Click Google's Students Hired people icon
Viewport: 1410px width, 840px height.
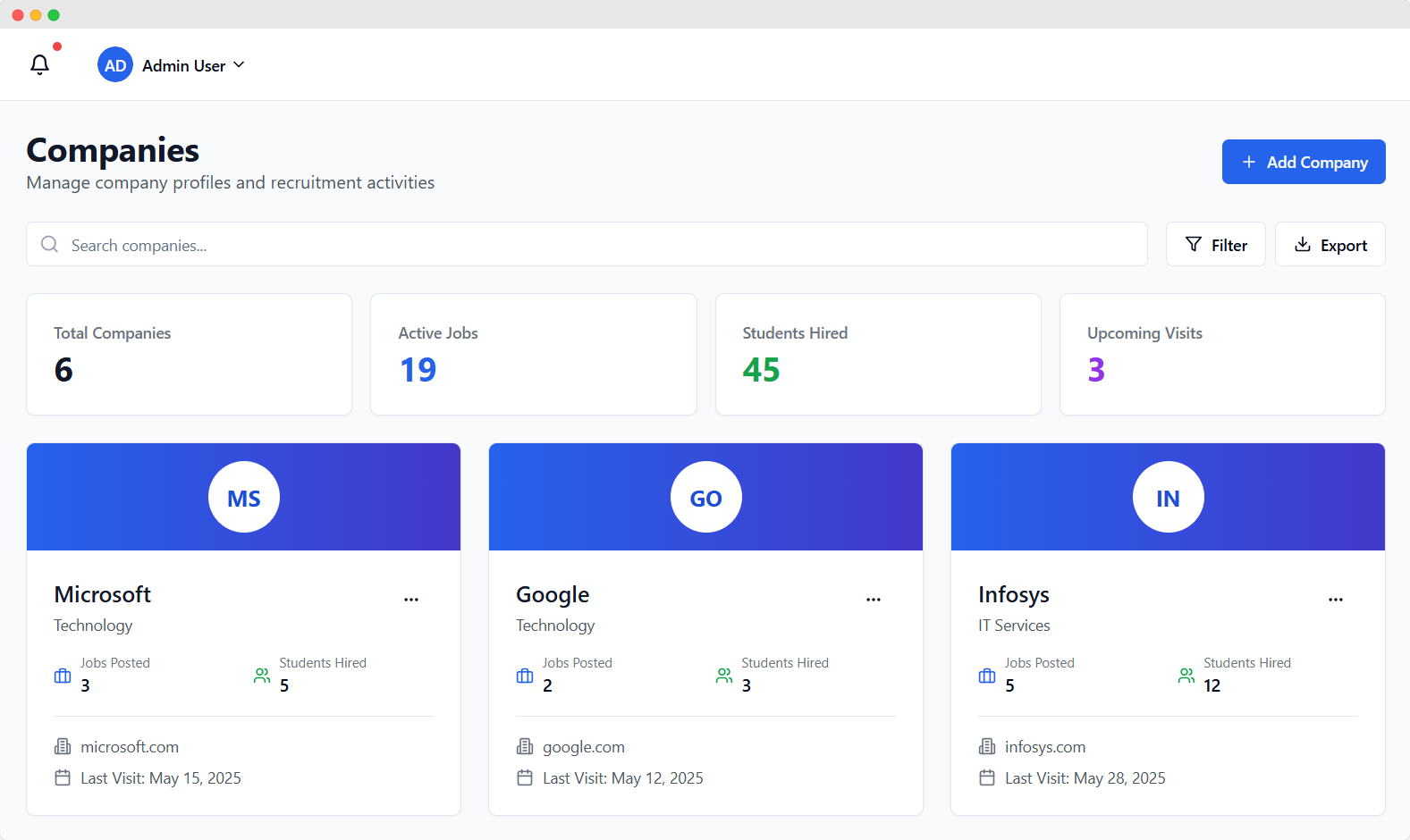pos(724,676)
